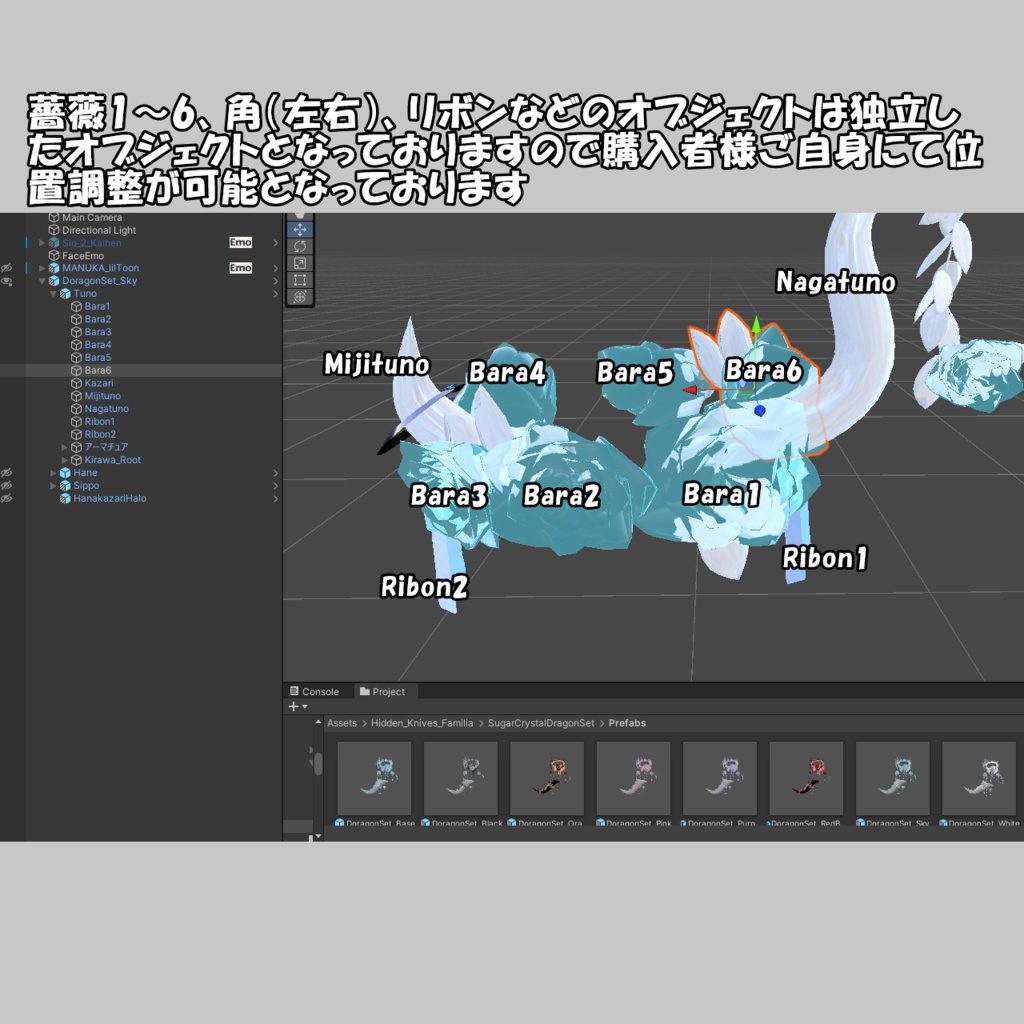This screenshot has height=1024, width=1024.
Task: Toggle scene visibility of the Hane object
Action: [8, 472]
